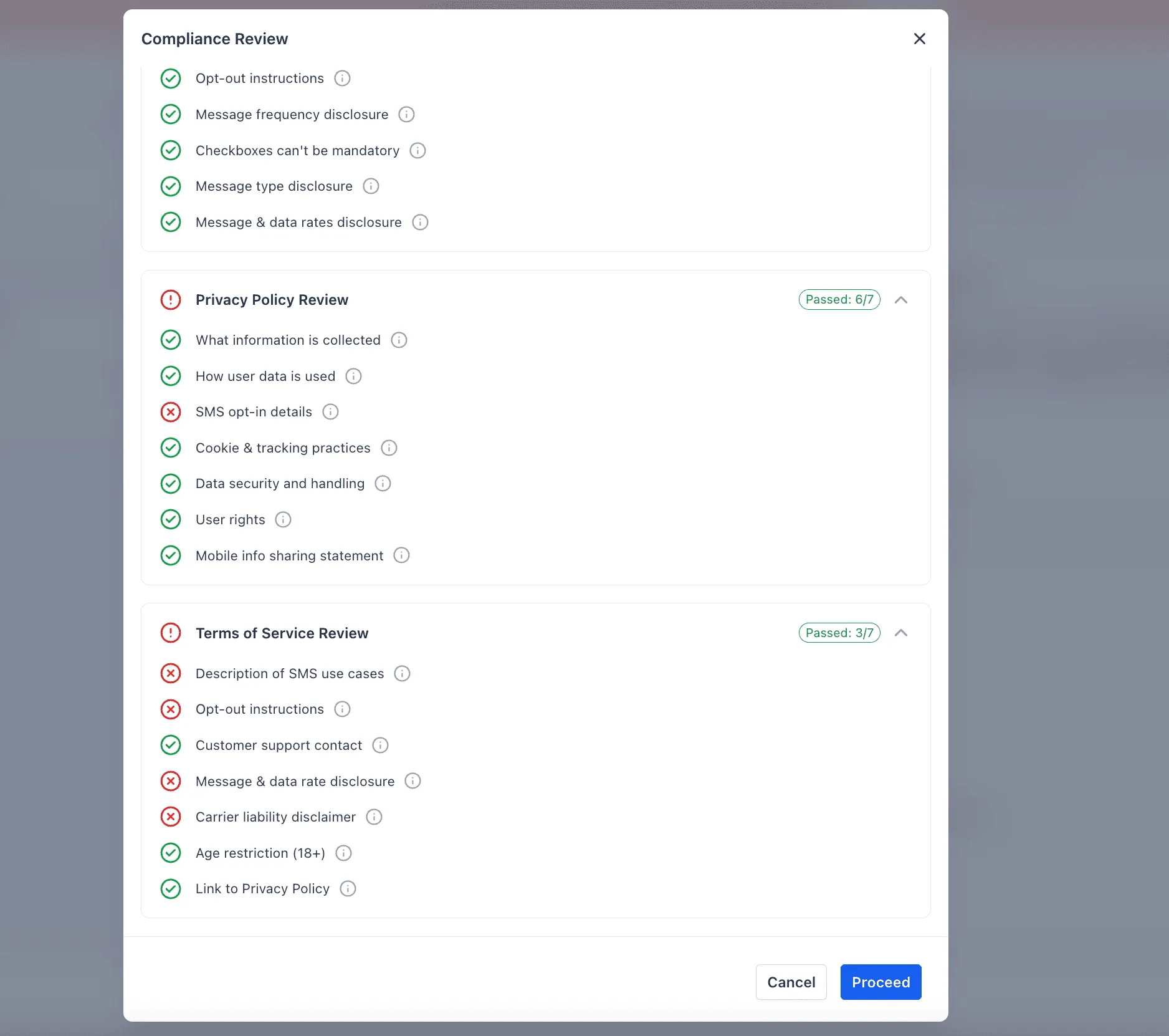Click the red failed icon for SMS opt-in details
The height and width of the screenshot is (1036, 1169).
[171, 412]
